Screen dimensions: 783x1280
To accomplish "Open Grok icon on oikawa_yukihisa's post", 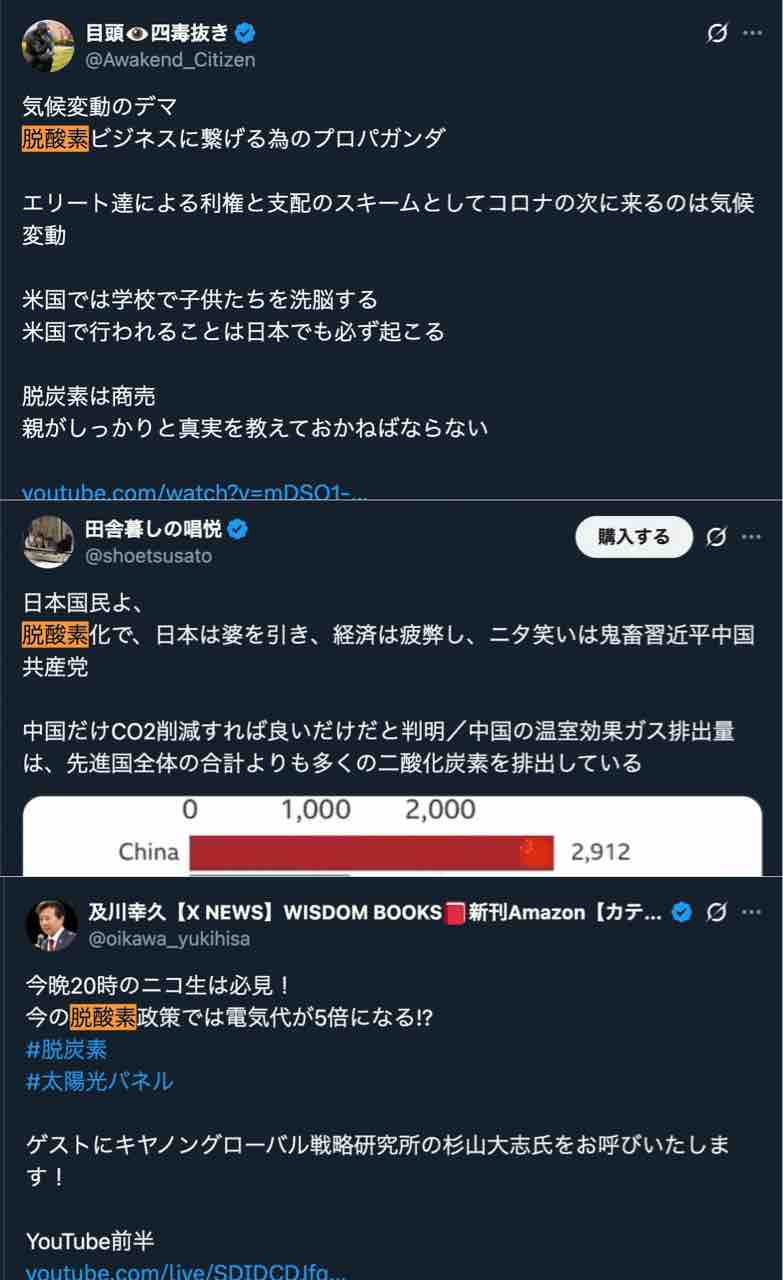I will [x=716, y=912].
